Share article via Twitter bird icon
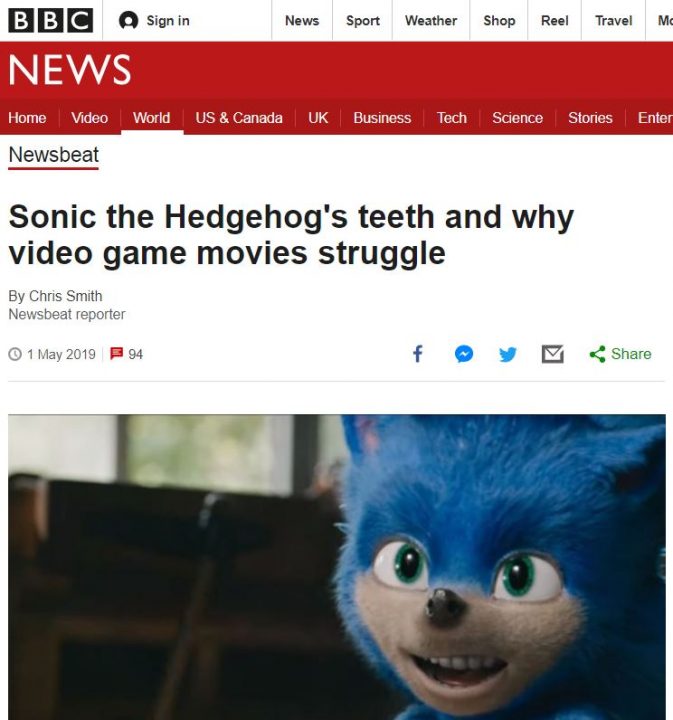The width and height of the screenshot is (673, 720). pyautogui.click(x=508, y=354)
